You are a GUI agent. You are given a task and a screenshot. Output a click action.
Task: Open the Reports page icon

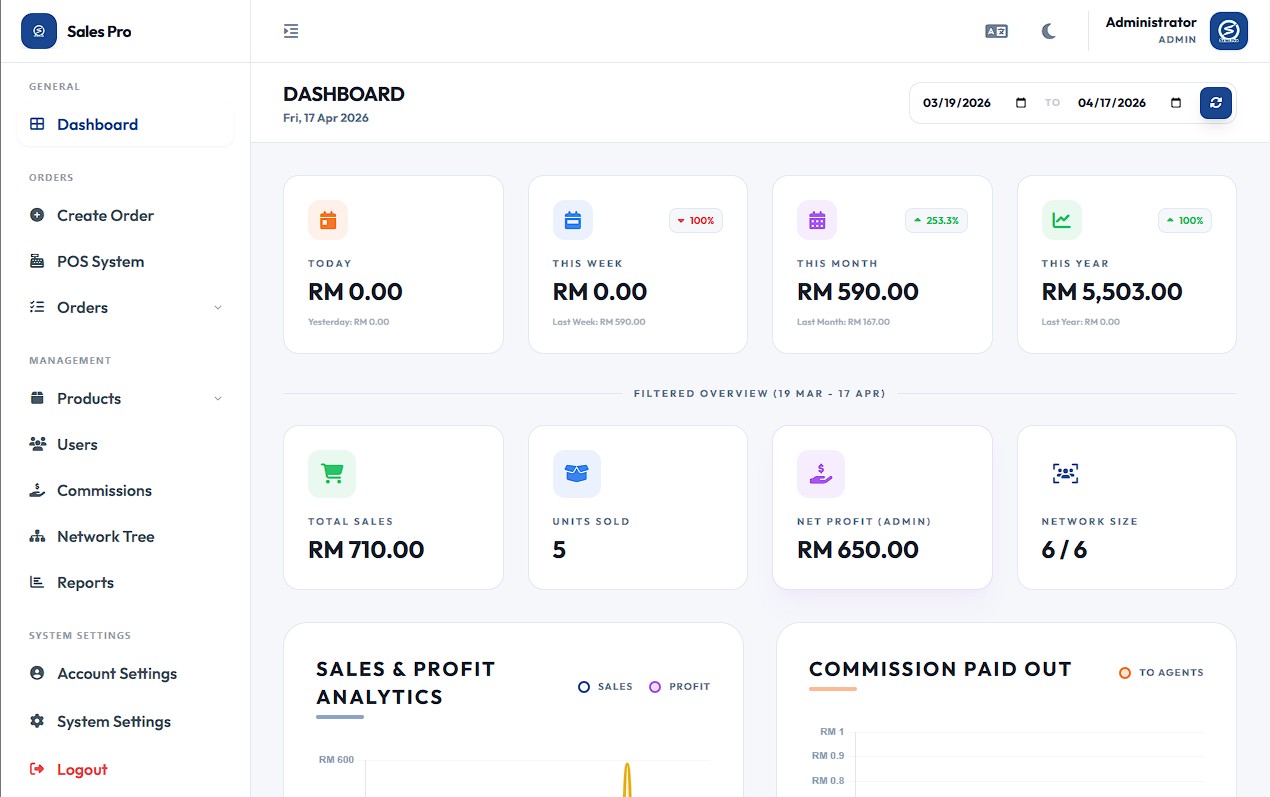coord(35,582)
